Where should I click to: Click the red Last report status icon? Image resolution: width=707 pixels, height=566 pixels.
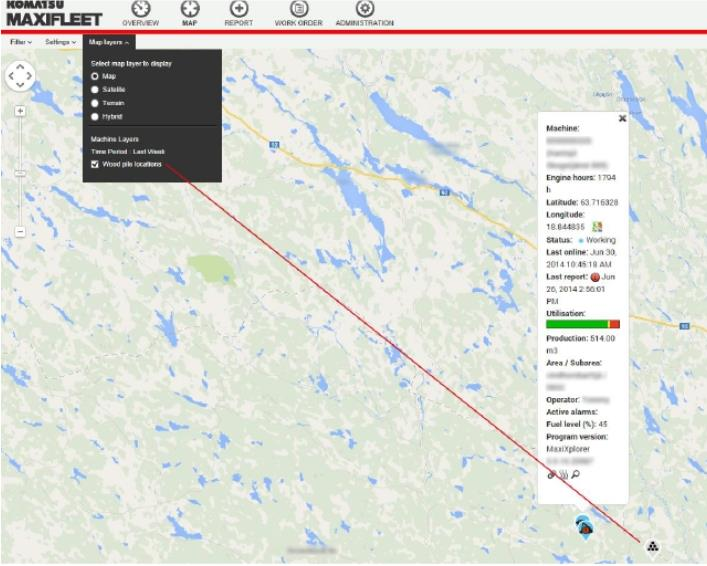pos(595,277)
